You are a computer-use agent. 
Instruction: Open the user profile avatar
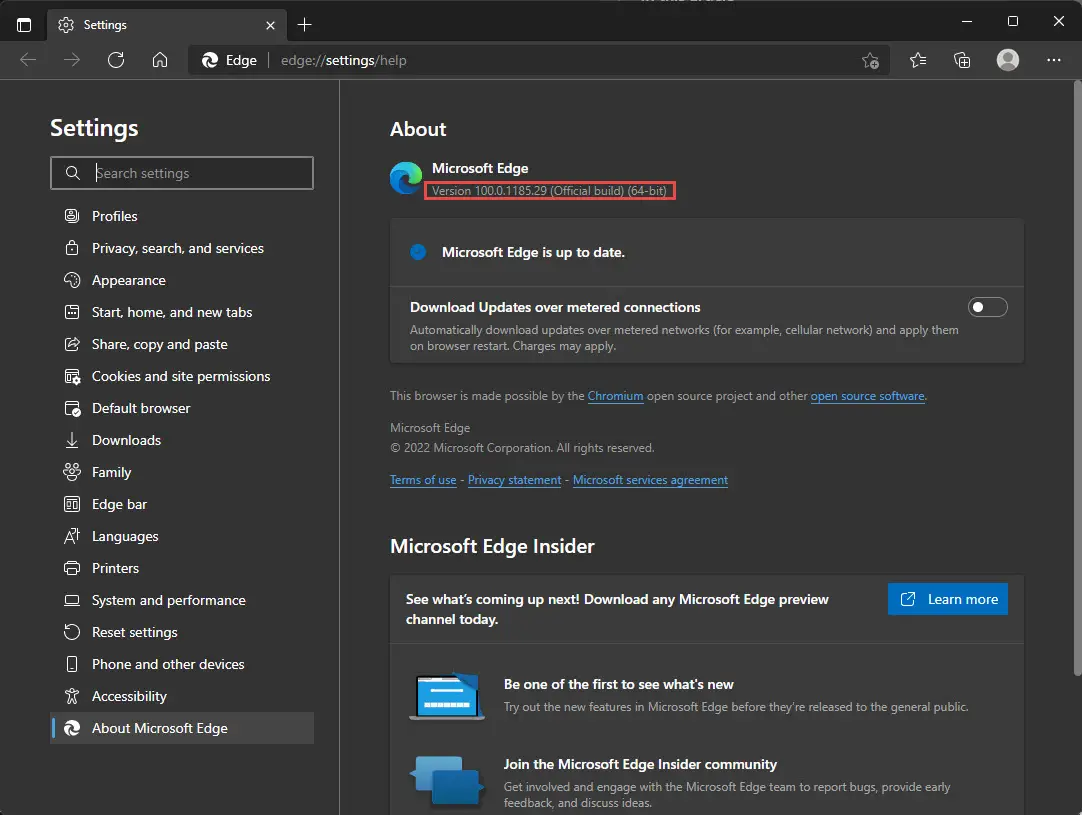[1007, 60]
